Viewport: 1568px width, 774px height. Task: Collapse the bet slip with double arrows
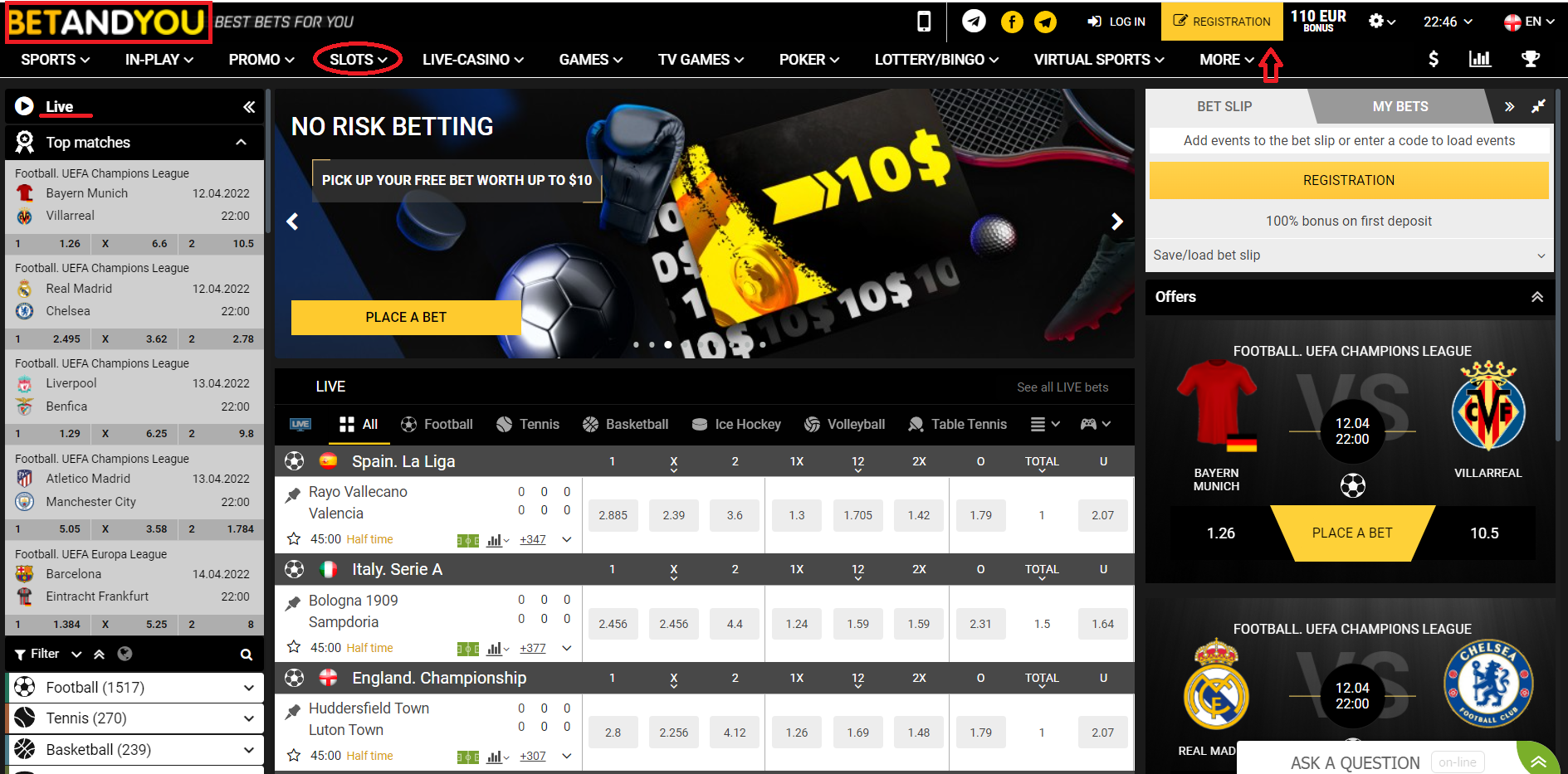[x=1509, y=106]
